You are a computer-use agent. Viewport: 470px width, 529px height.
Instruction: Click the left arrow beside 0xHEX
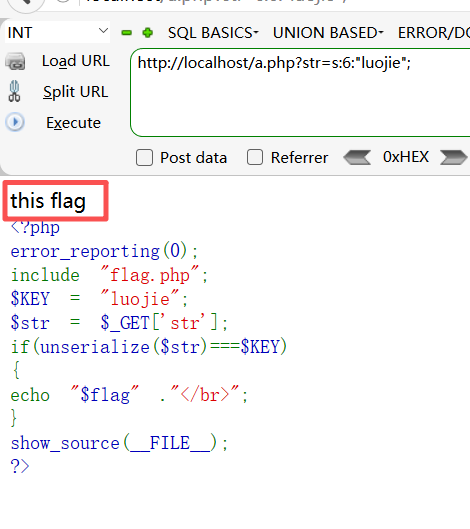(x=357, y=158)
